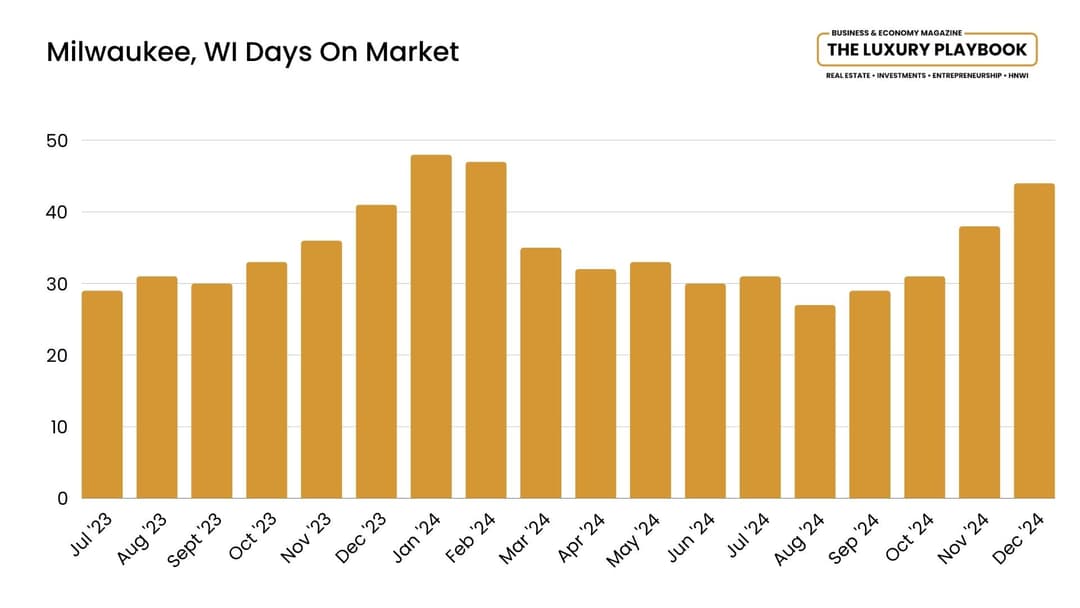
Task: Click the Real Estate Investments tagline
Action: coord(926,76)
